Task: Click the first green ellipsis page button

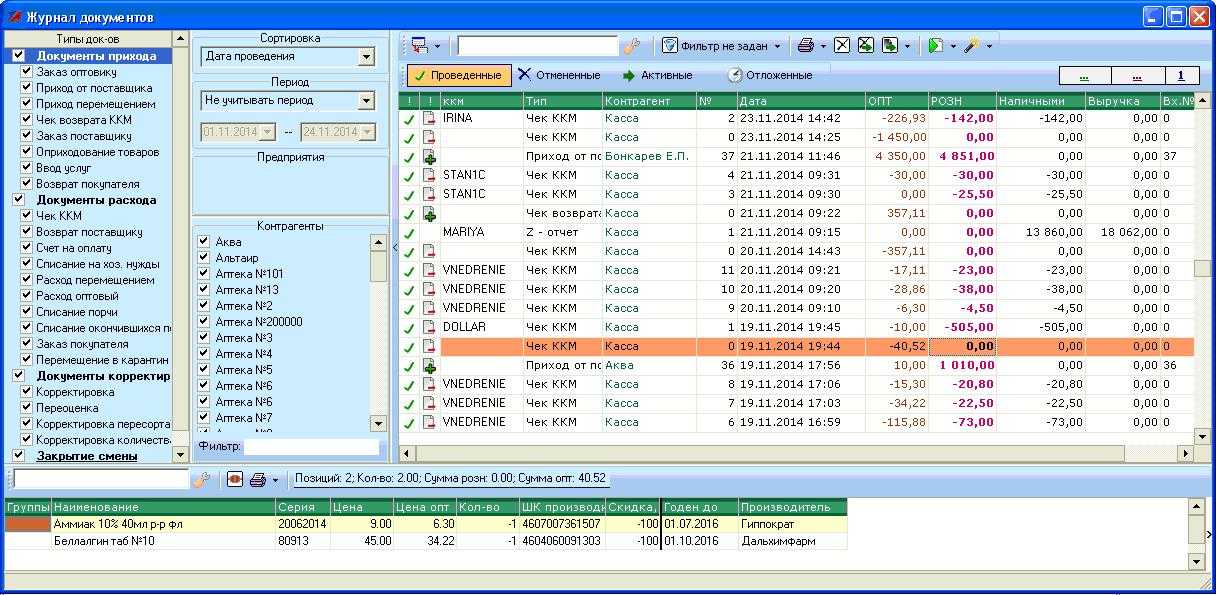Action: (x=1084, y=76)
